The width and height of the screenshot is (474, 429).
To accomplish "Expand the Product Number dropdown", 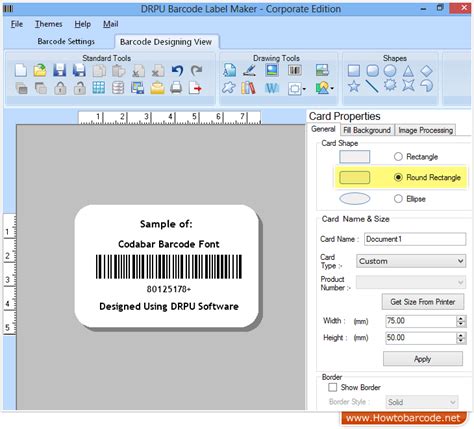I will [411, 282].
